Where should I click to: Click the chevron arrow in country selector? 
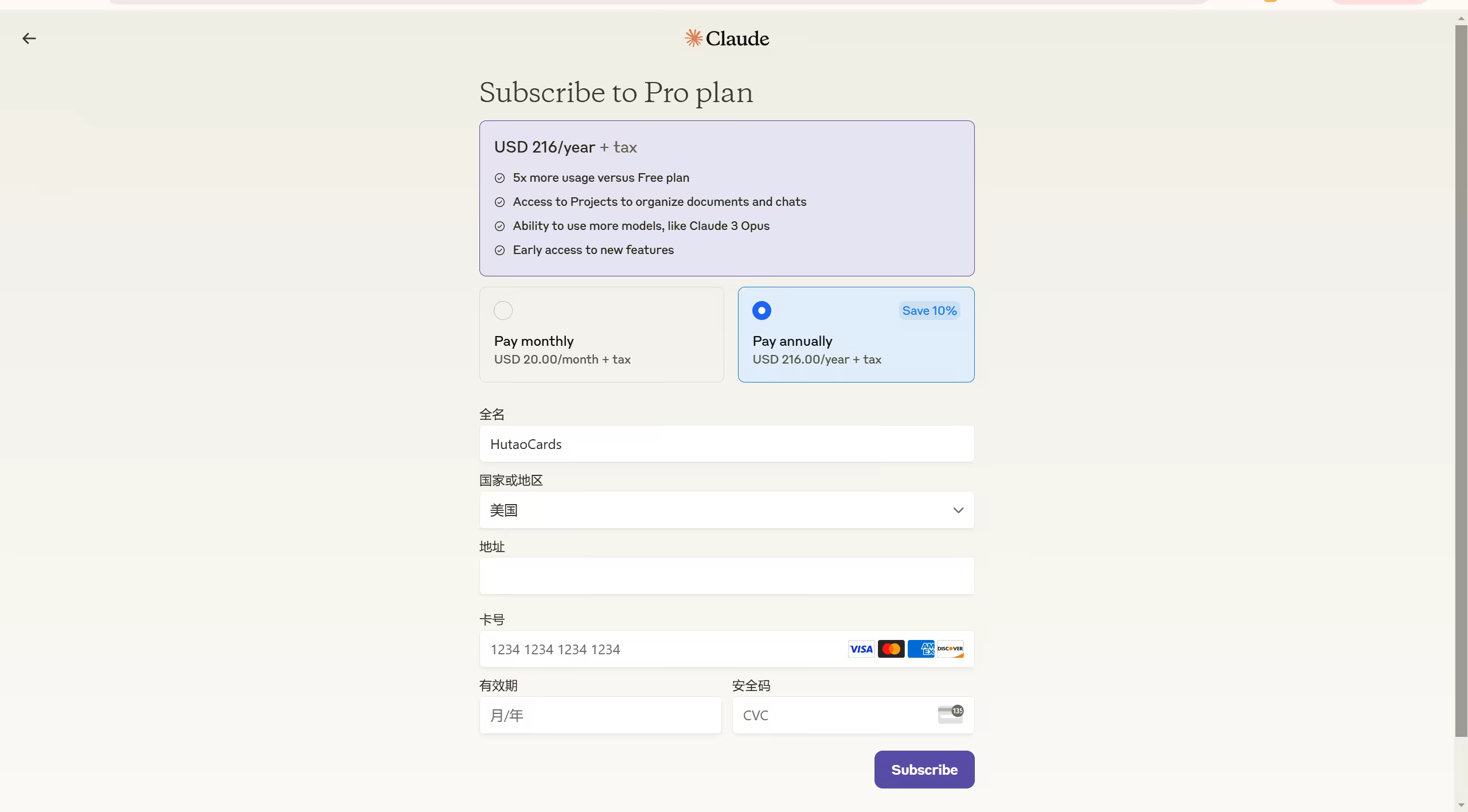click(x=958, y=510)
